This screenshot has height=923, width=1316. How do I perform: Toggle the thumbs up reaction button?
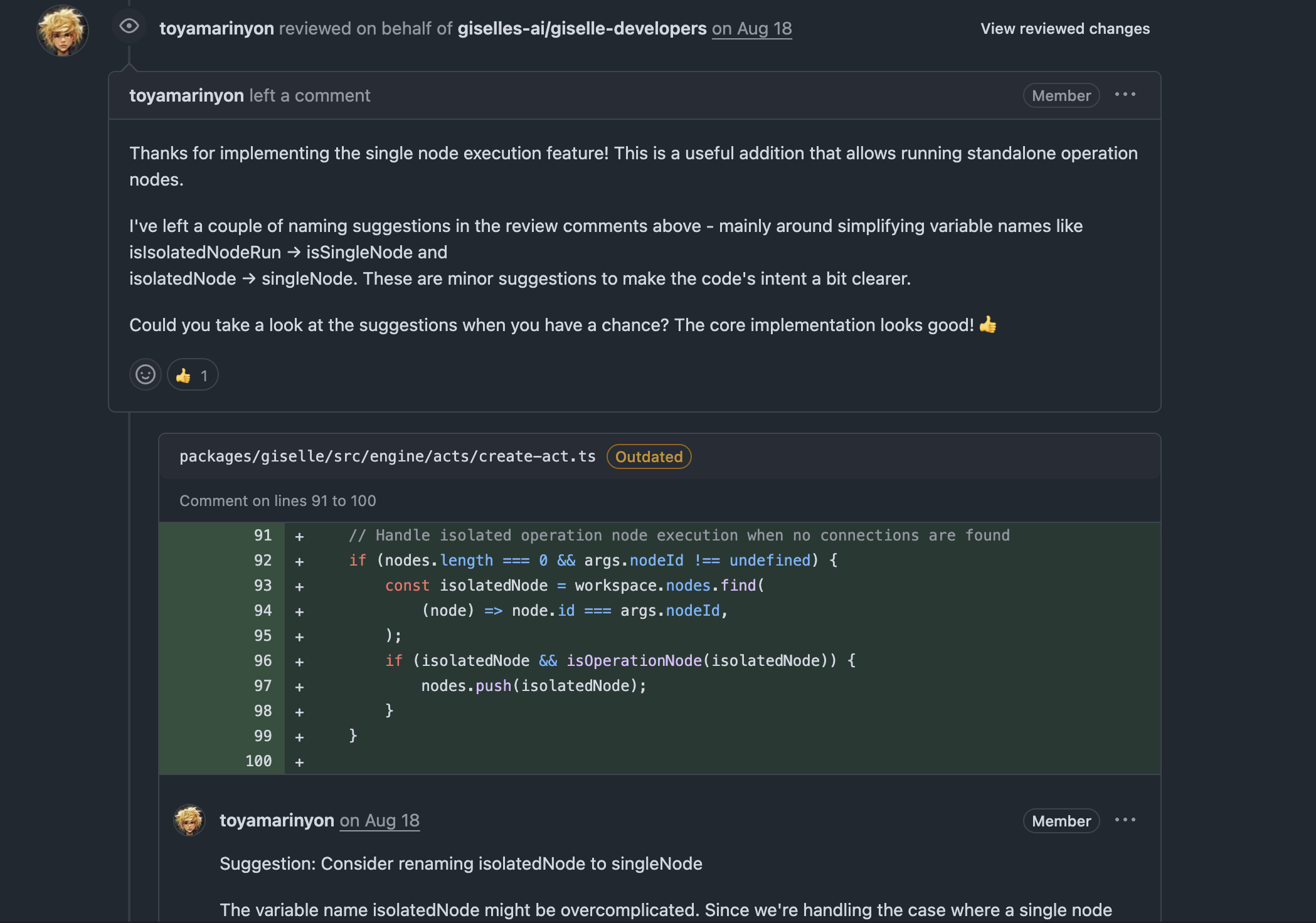(193, 375)
